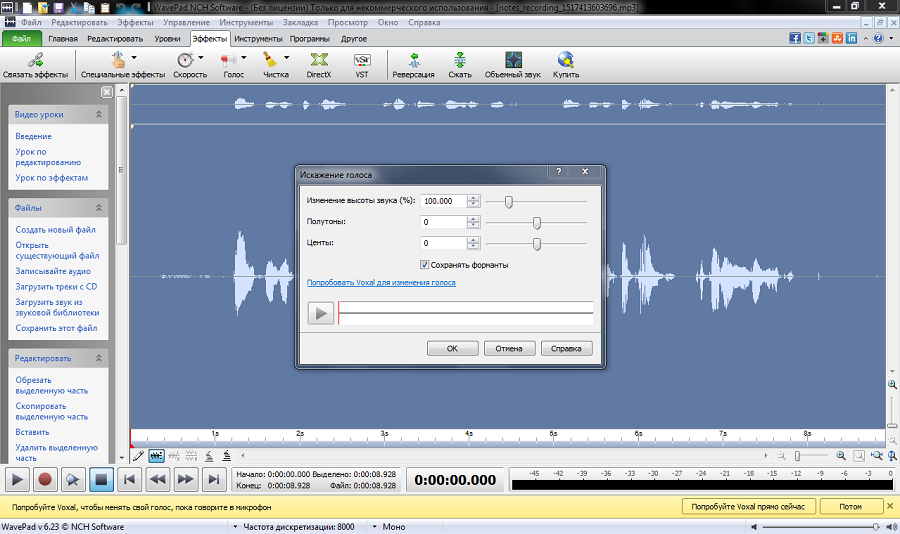
Task: Click the Голос megaphone icon
Action: pos(228,60)
